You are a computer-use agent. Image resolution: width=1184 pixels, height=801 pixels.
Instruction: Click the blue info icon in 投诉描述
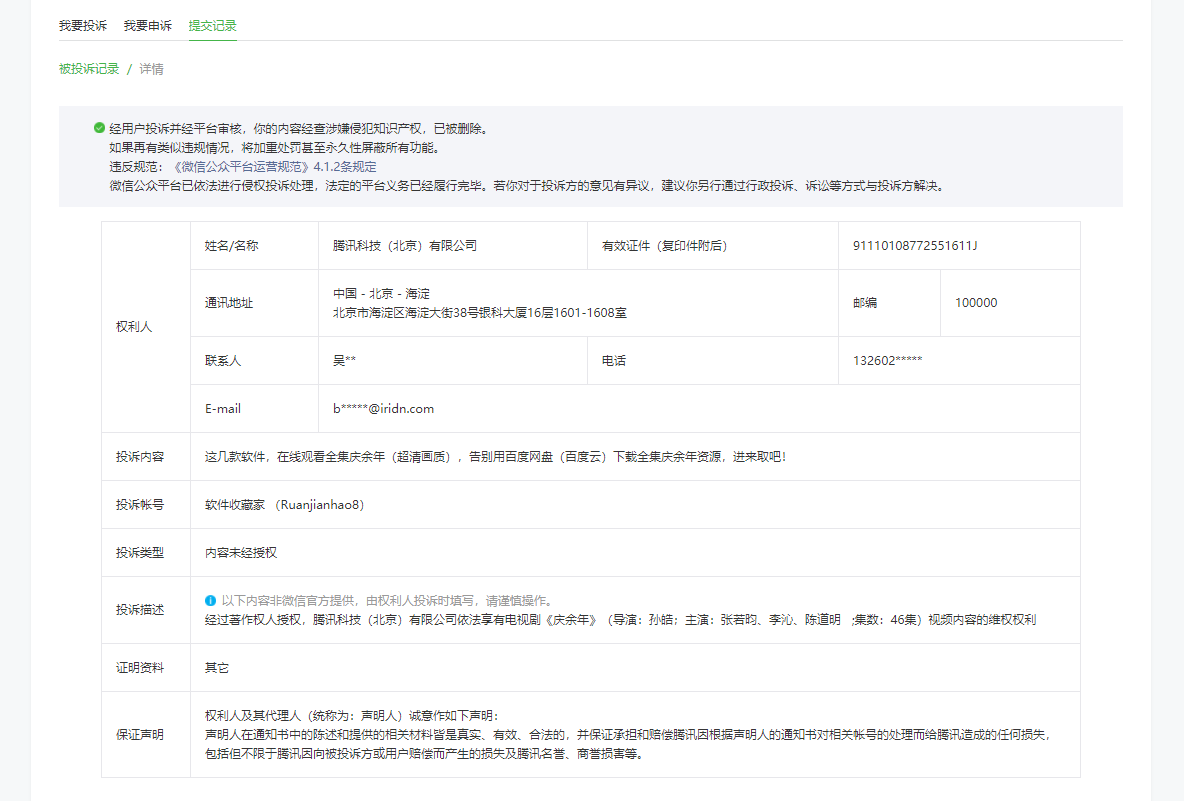pyautogui.click(x=210, y=600)
